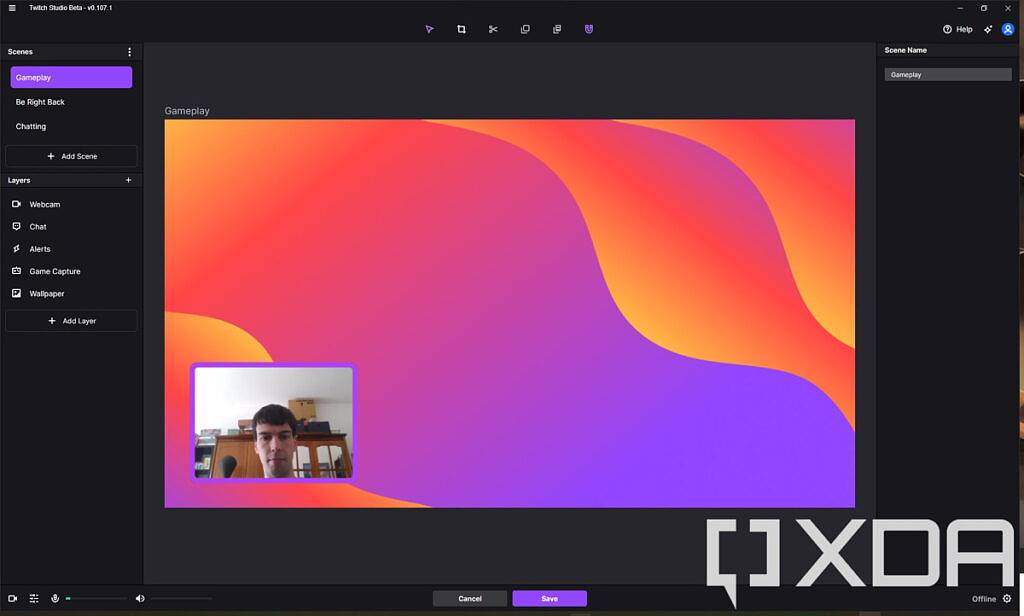This screenshot has height=616, width=1024.
Task: Select the Chatting scene
Action: tap(31, 126)
